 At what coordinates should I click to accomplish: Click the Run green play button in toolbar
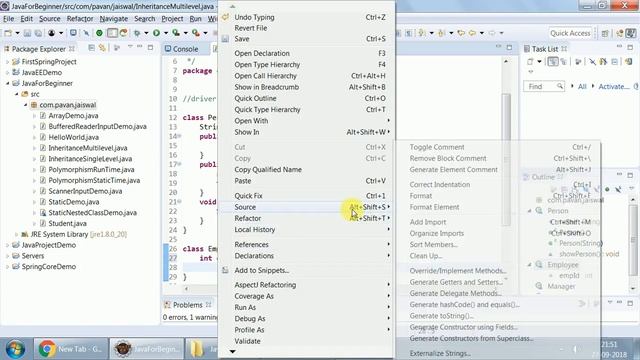pyautogui.click(x=156, y=33)
